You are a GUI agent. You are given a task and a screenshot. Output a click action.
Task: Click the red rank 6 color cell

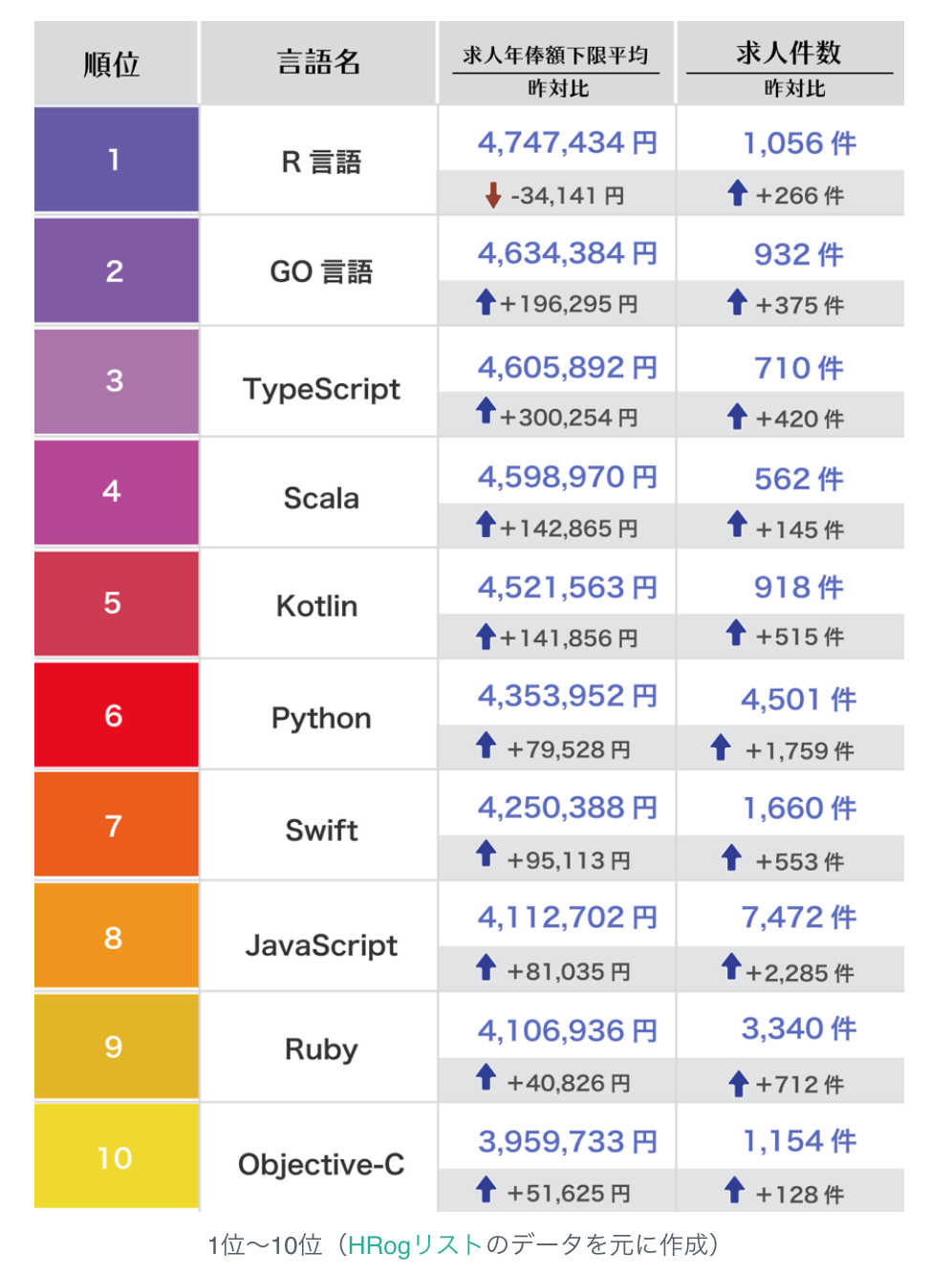(x=116, y=715)
